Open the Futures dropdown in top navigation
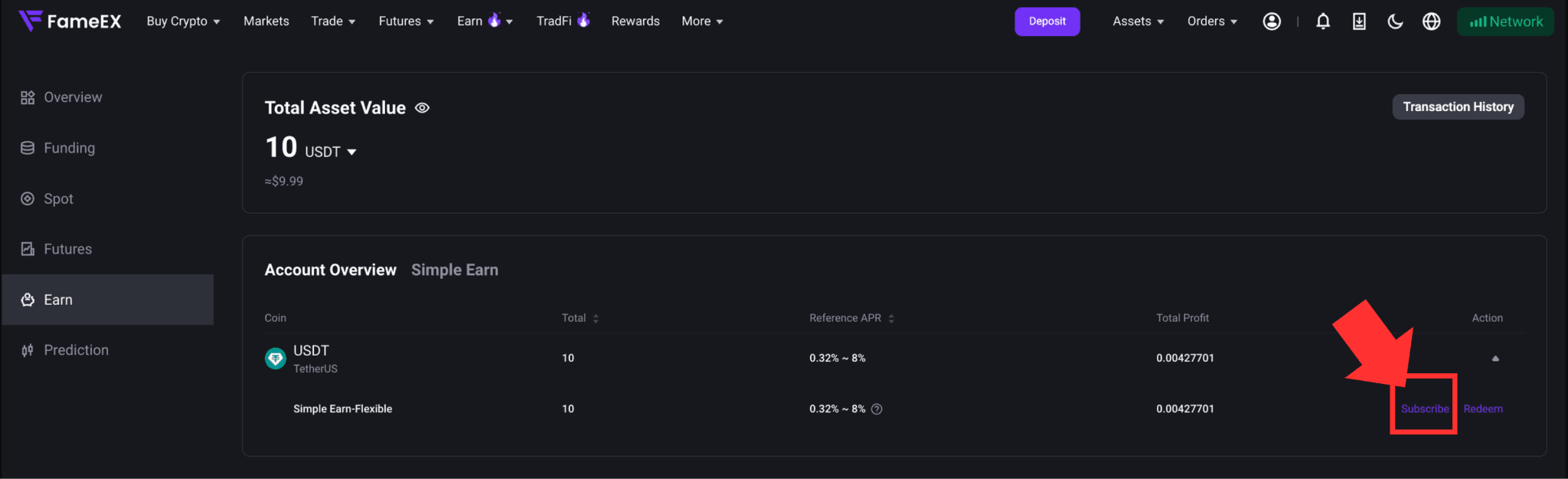 click(407, 21)
